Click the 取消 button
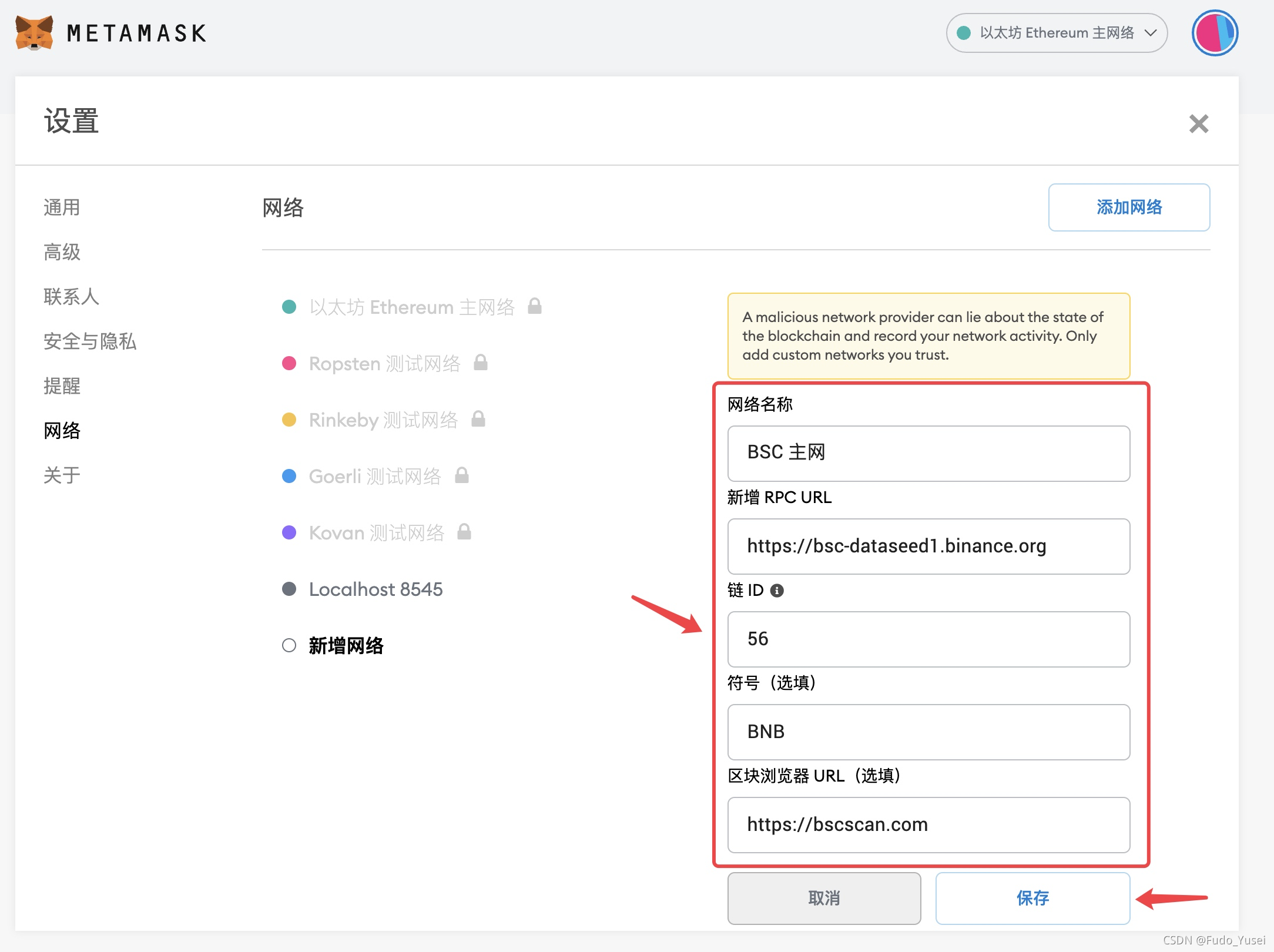Viewport: 1274px width, 952px height. click(824, 898)
